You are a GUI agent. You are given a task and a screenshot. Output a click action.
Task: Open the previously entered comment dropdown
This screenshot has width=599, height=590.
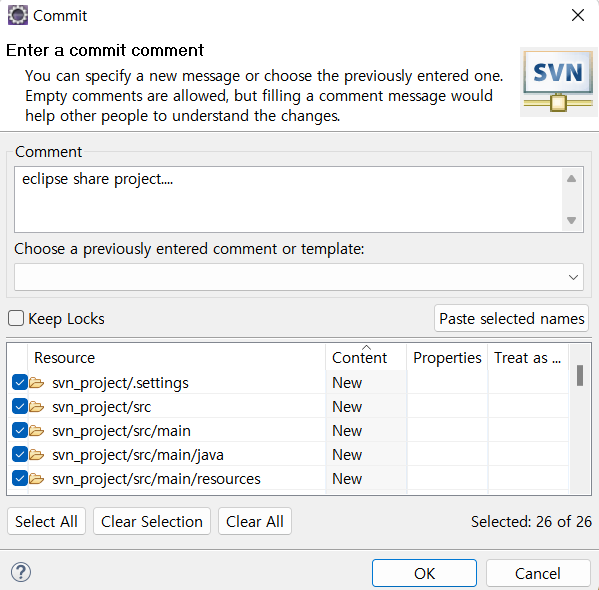(x=299, y=277)
